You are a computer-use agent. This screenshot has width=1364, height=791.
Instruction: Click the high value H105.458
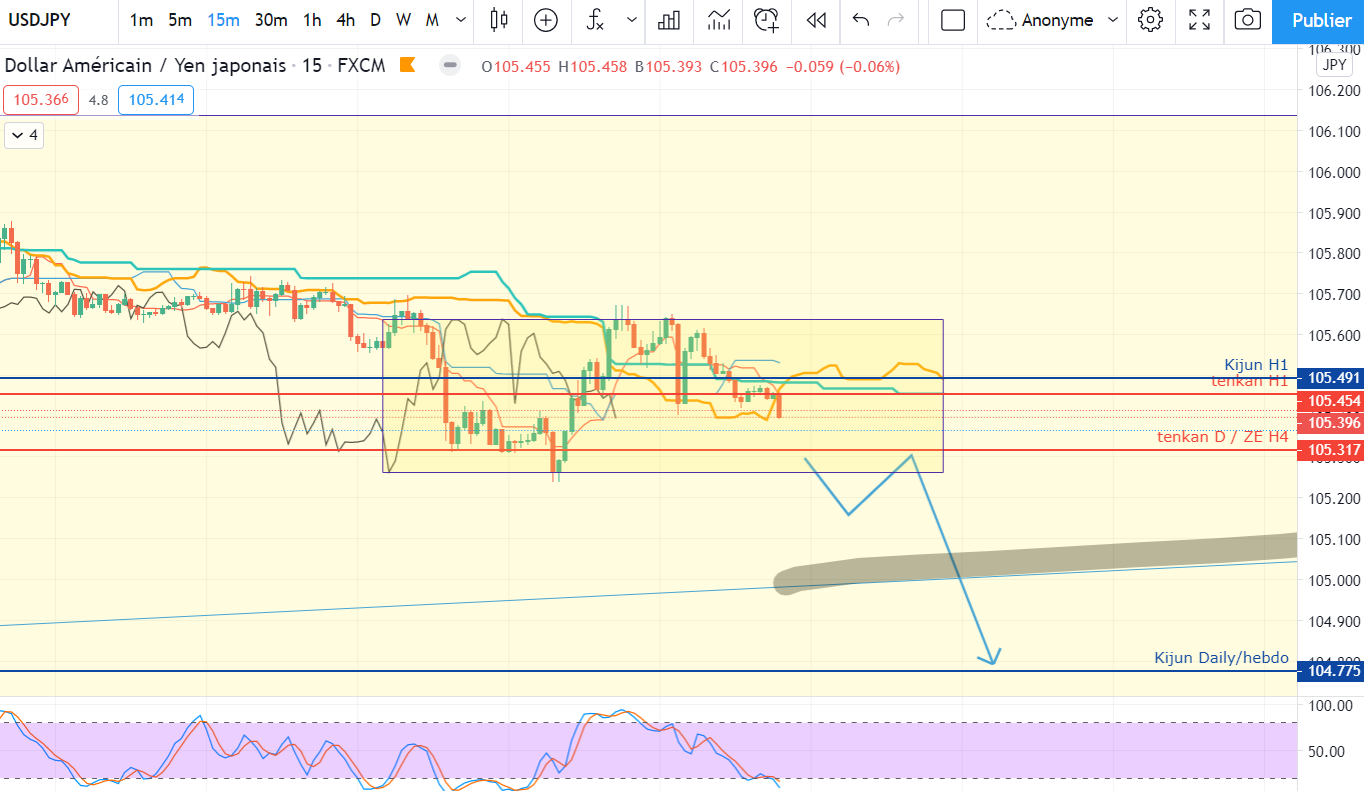click(592, 67)
